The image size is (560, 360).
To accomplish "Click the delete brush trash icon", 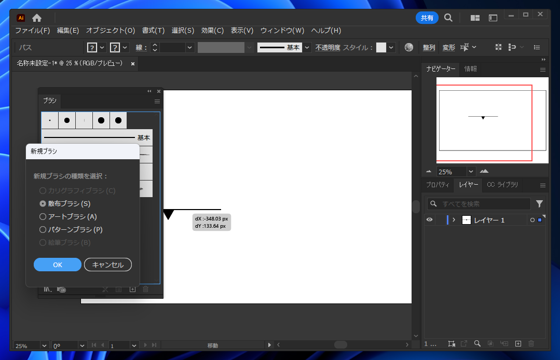I will pyautogui.click(x=146, y=289).
